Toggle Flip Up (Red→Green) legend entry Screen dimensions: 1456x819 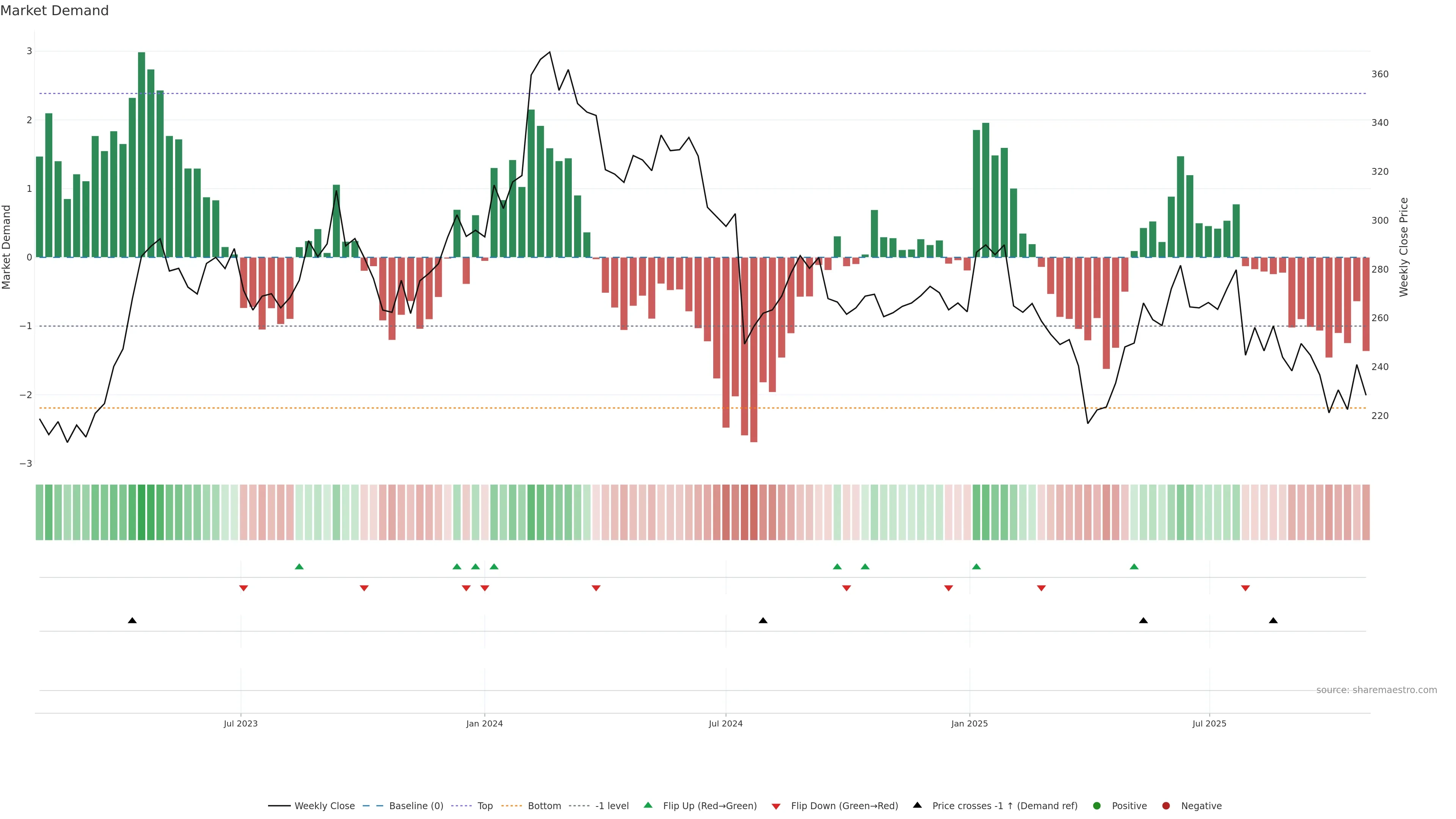709,805
